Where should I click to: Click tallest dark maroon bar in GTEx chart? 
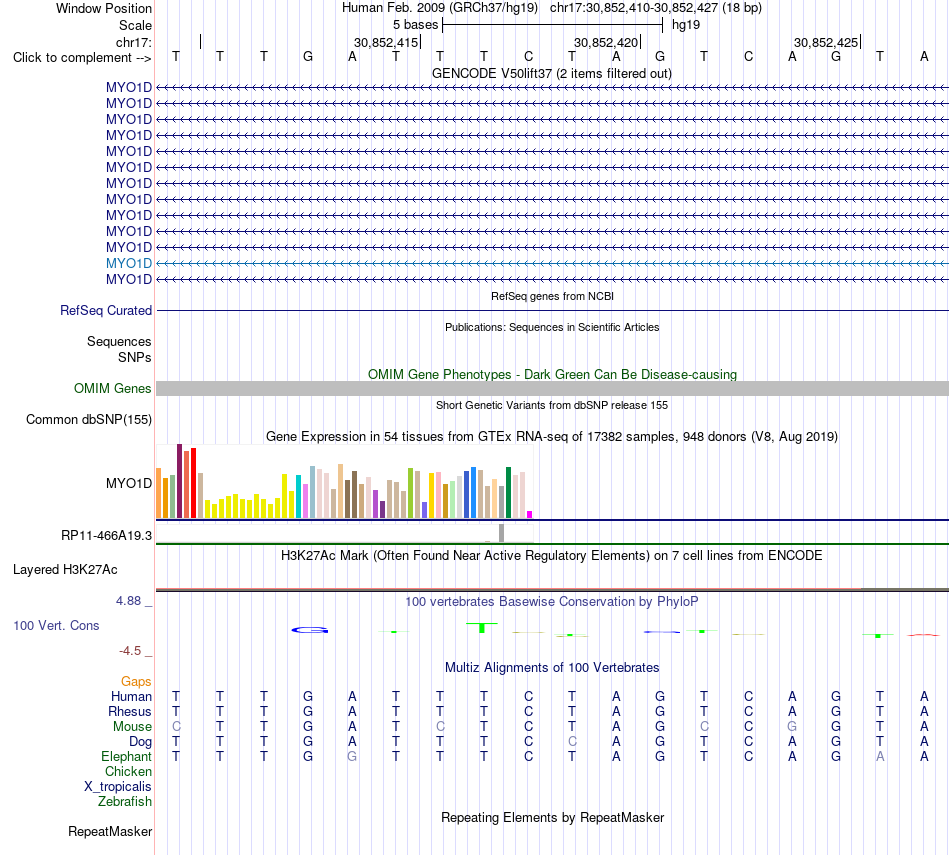pos(179,481)
